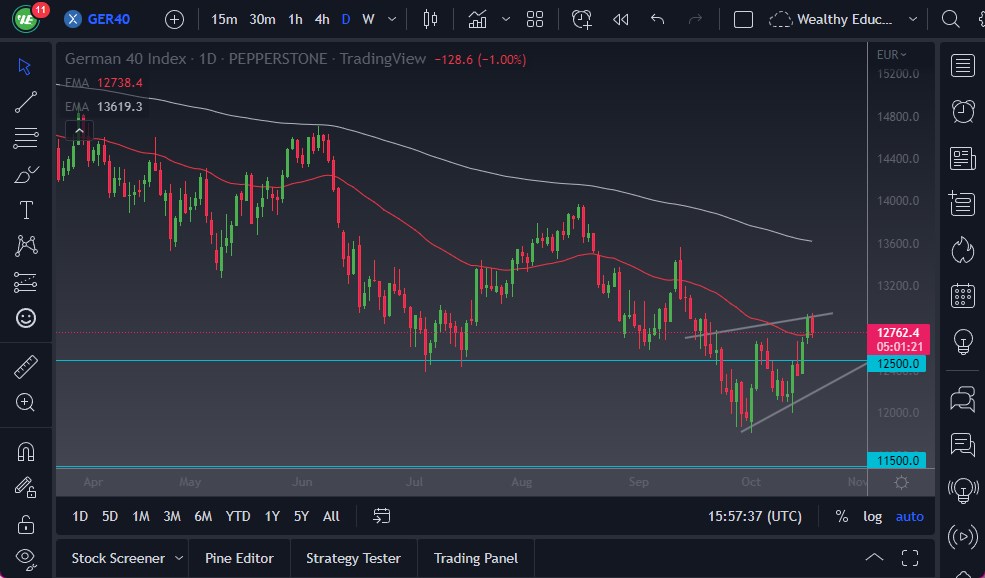Switch to the Pine Editor tab
Viewport: 985px width, 578px height.
click(x=239, y=557)
